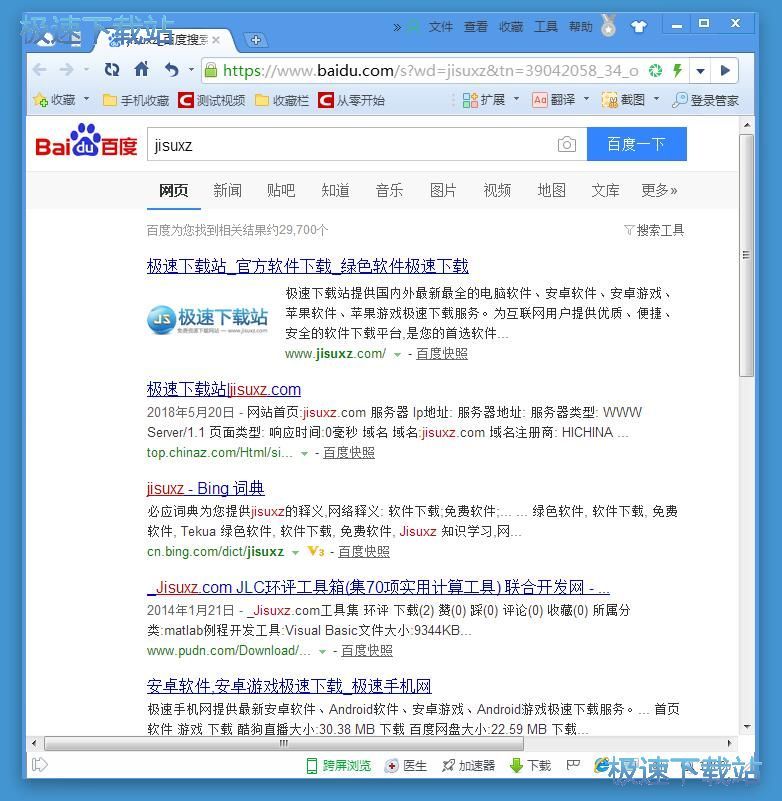
Task: Expand the address bar history dropdown
Action: (x=701, y=71)
